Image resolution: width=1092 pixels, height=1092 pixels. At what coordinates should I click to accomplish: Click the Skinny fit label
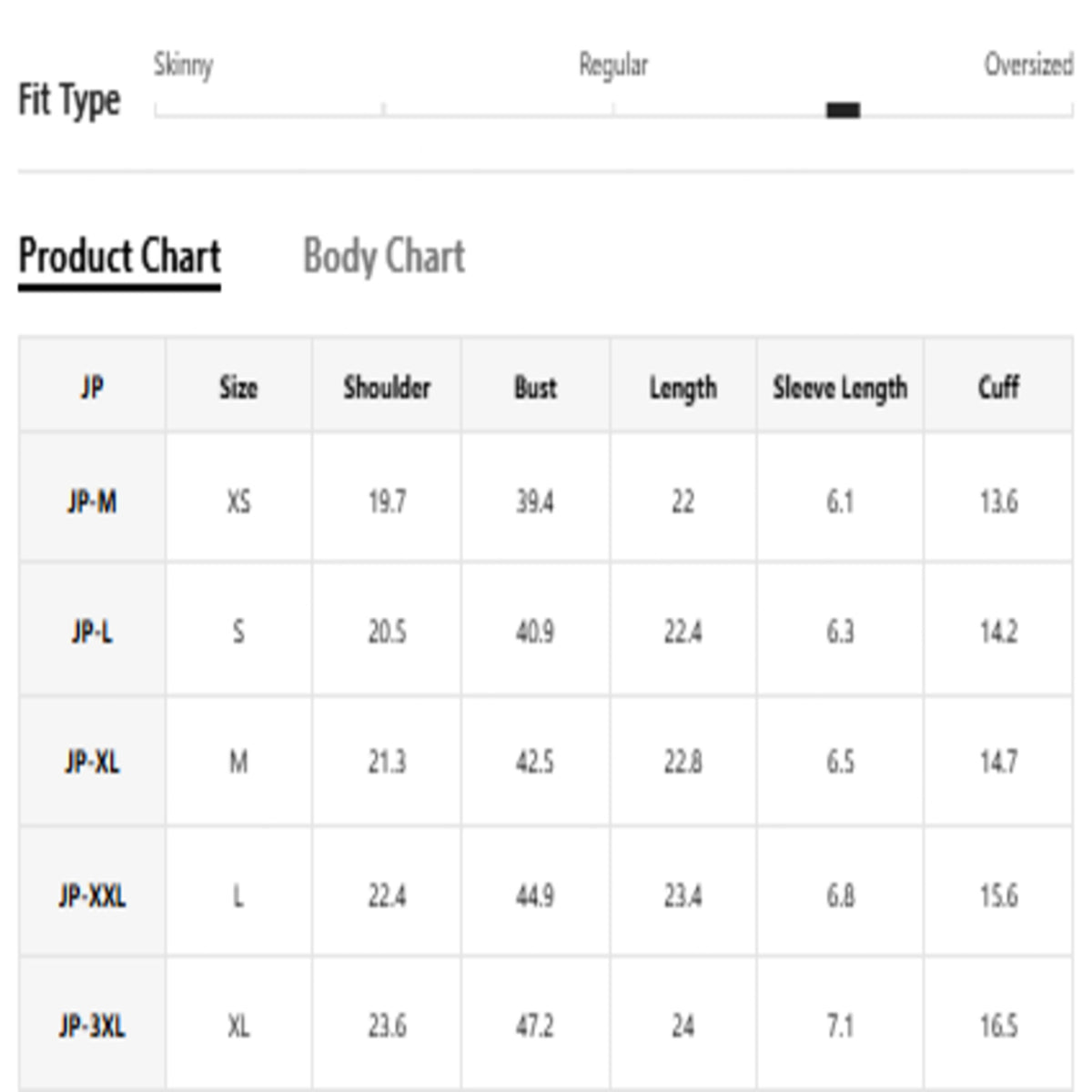(x=183, y=65)
